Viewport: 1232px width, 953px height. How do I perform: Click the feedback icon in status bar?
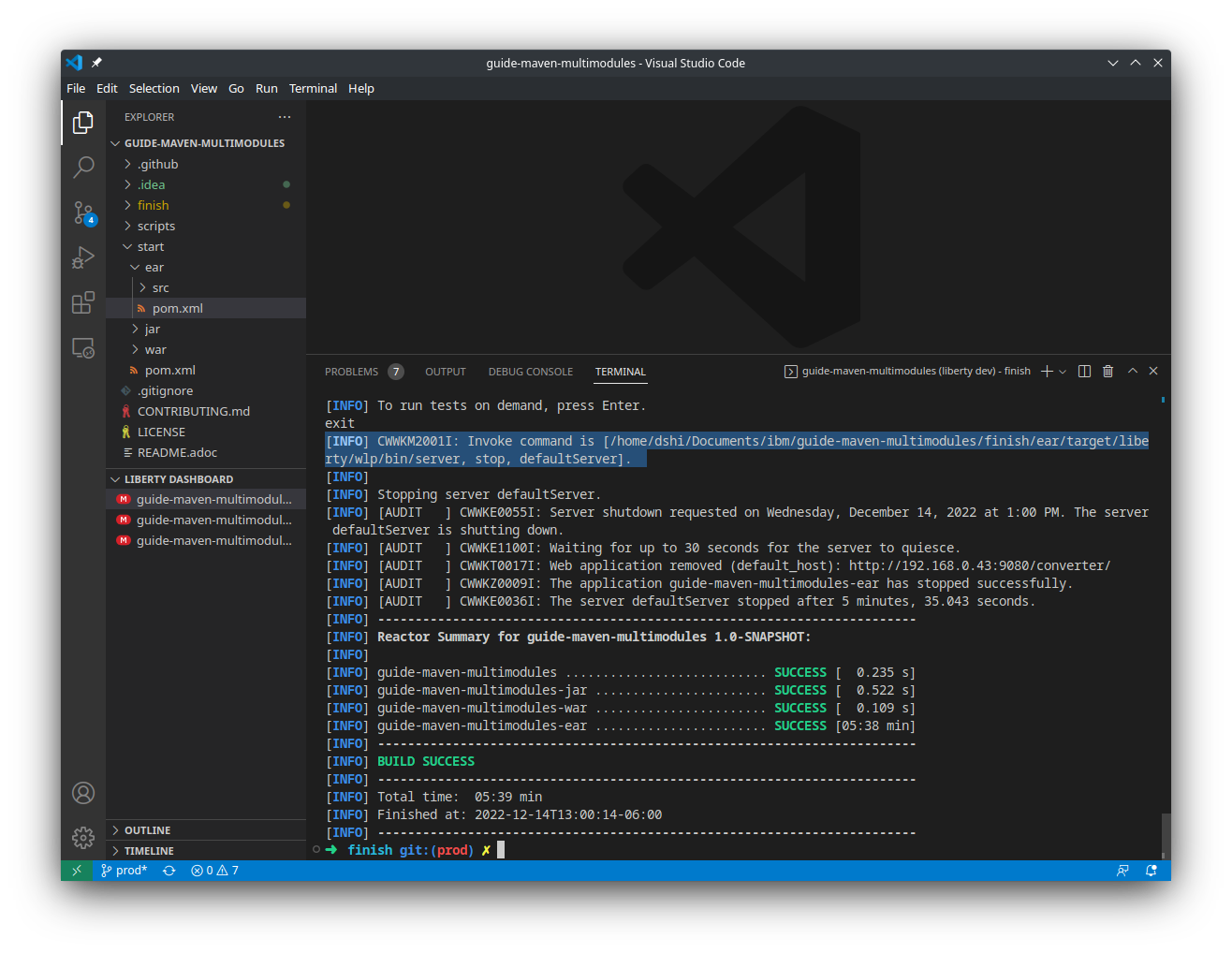click(1122, 871)
